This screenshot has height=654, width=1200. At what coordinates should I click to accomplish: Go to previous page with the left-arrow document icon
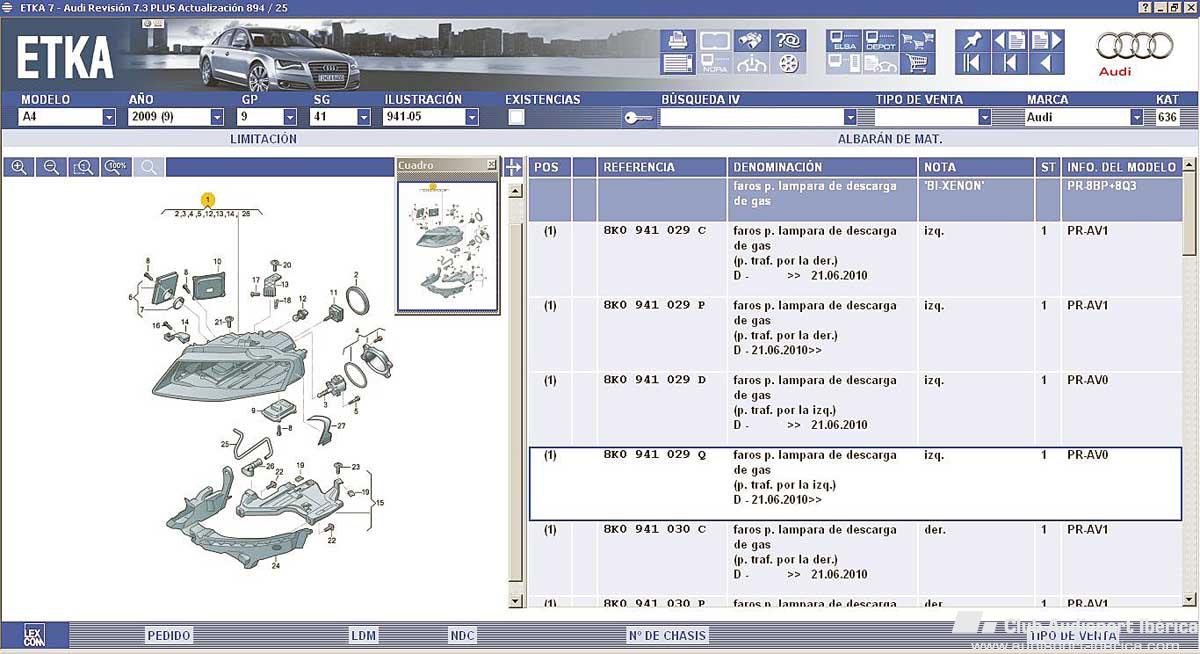pos(1010,41)
